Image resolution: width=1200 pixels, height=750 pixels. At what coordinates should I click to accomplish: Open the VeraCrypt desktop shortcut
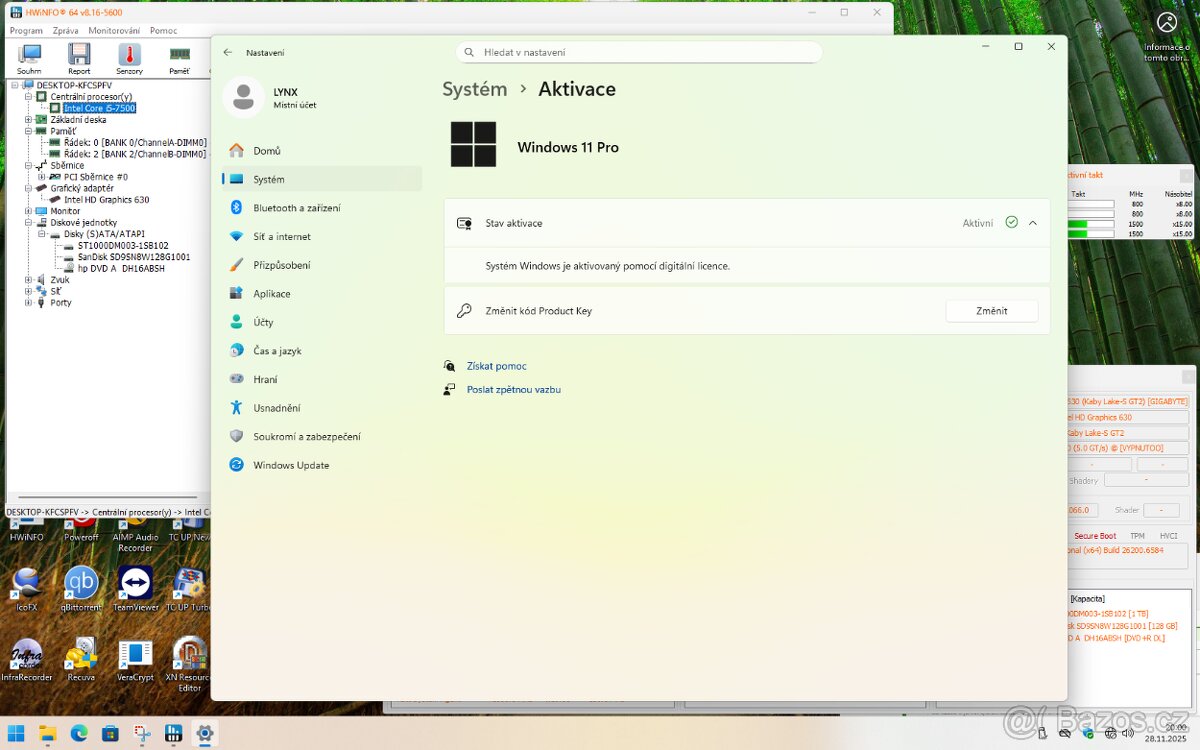pyautogui.click(x=135, y=657)
